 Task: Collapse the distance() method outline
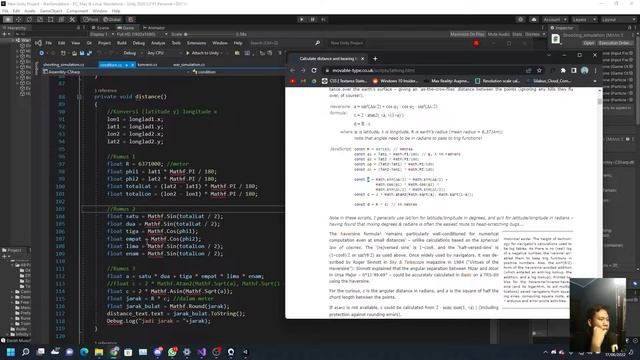point(79,97)
